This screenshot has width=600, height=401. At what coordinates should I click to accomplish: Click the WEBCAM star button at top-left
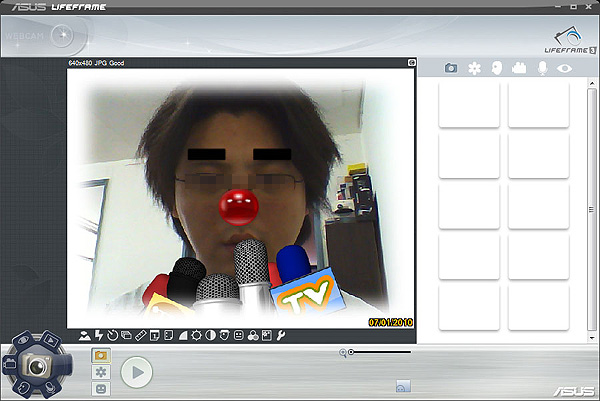(x=62, y=36)
